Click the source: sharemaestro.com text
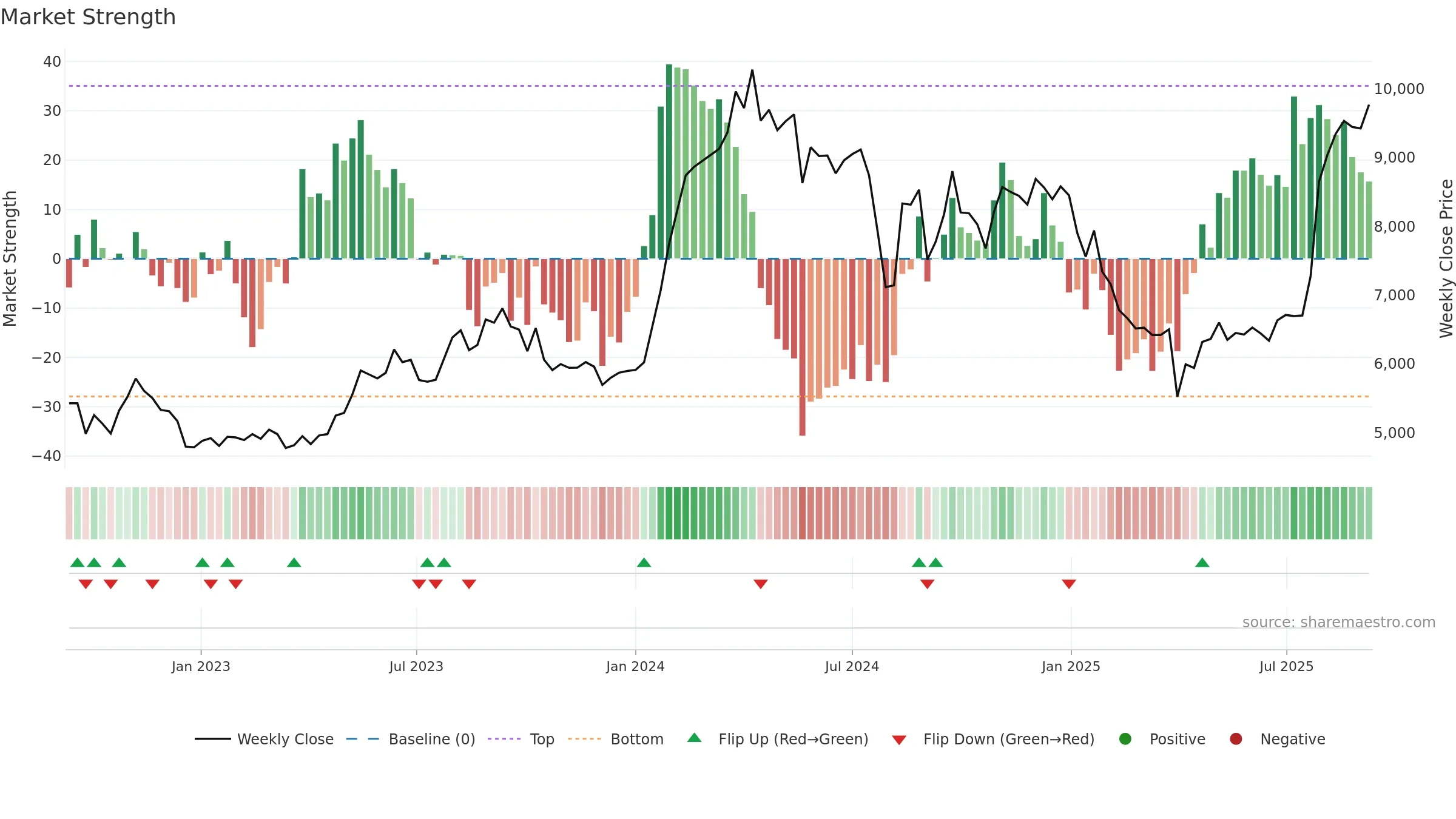The height and width of the screenshot is (819, 1456). [1339, 622]
